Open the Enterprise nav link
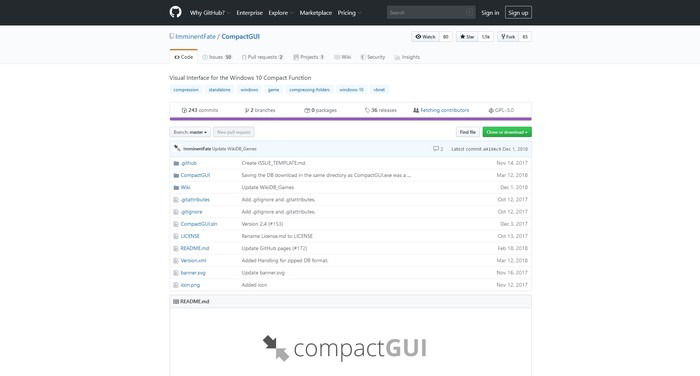This screenshot has height=376, width=700. coord(250,13)
